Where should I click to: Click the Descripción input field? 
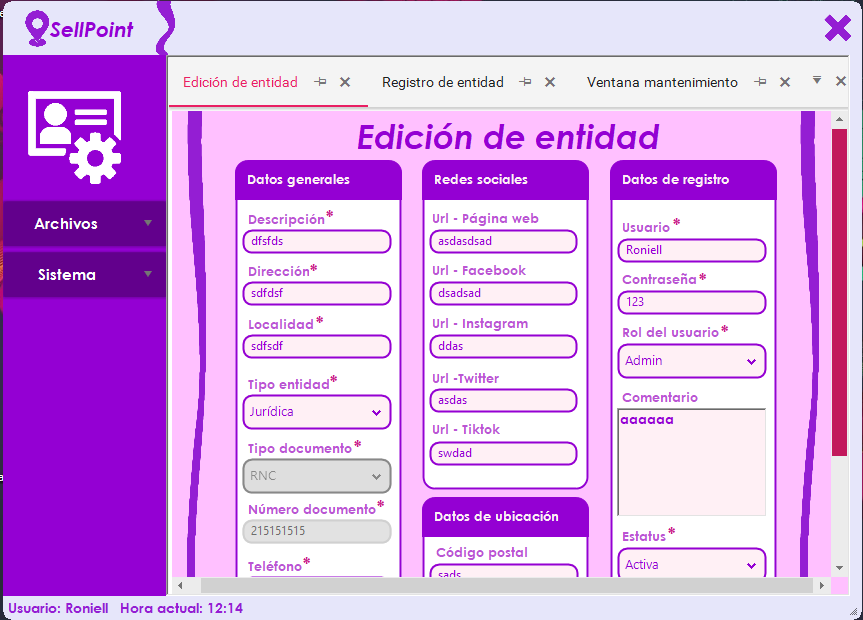pos(317,241)
